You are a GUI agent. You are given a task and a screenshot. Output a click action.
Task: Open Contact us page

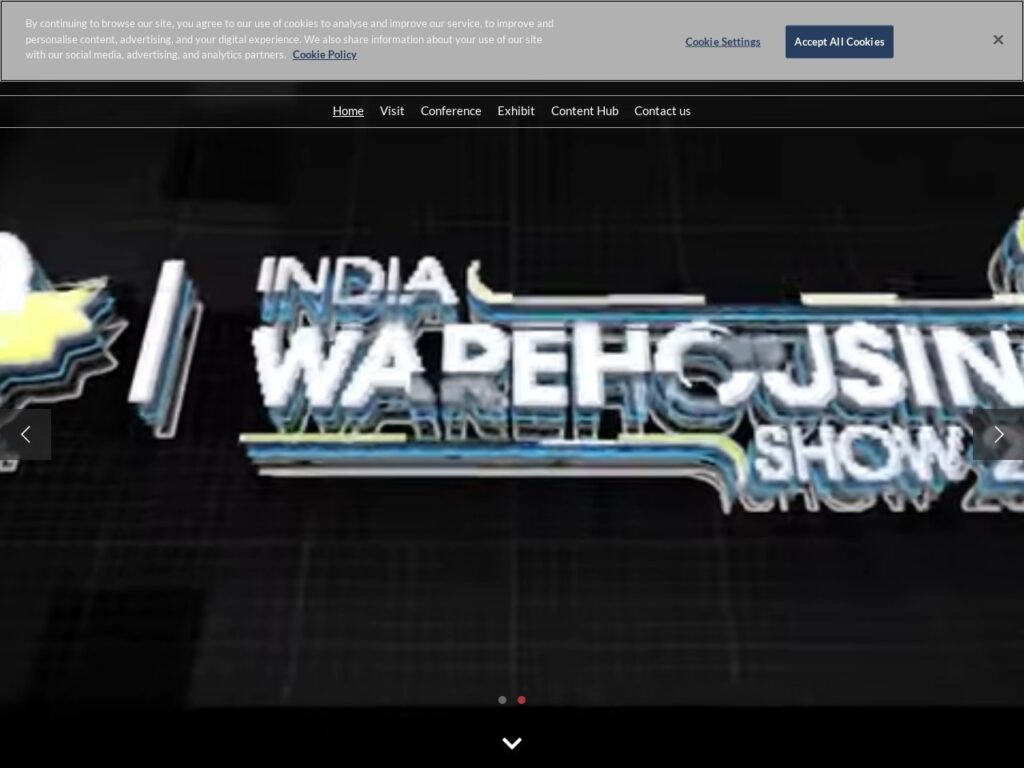(x=662, y=111)
